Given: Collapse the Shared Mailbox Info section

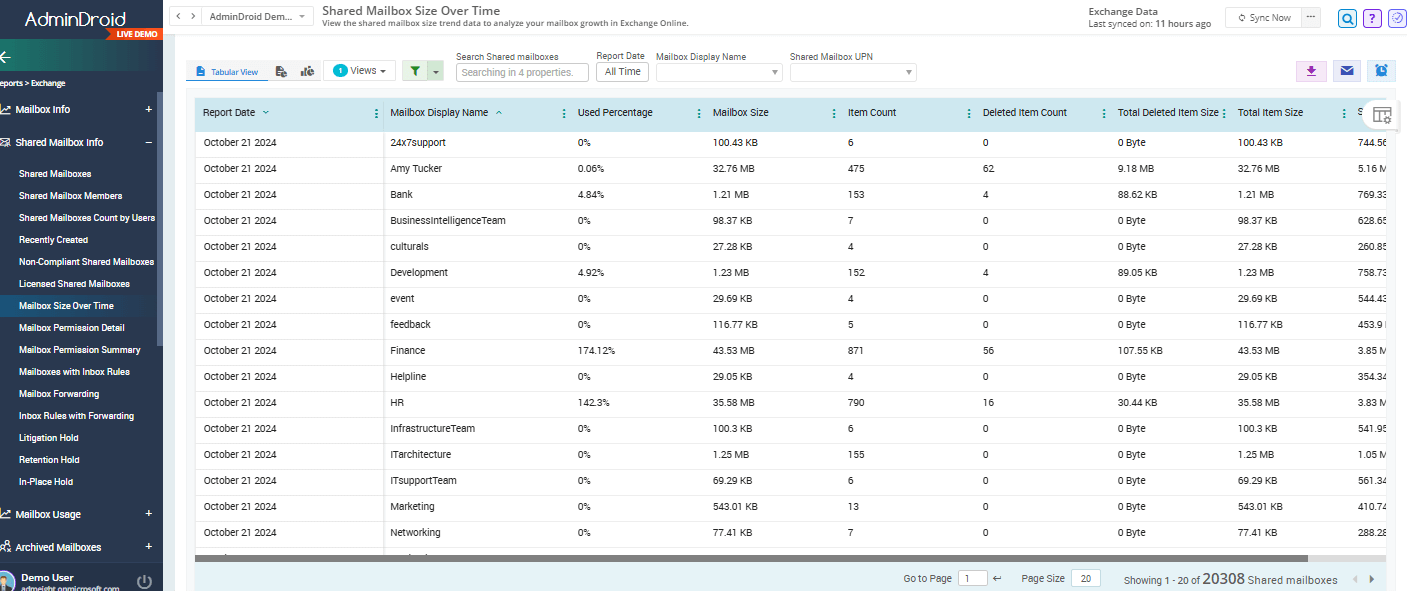Looking at the screenshot, I should click(x=149, y=143).
